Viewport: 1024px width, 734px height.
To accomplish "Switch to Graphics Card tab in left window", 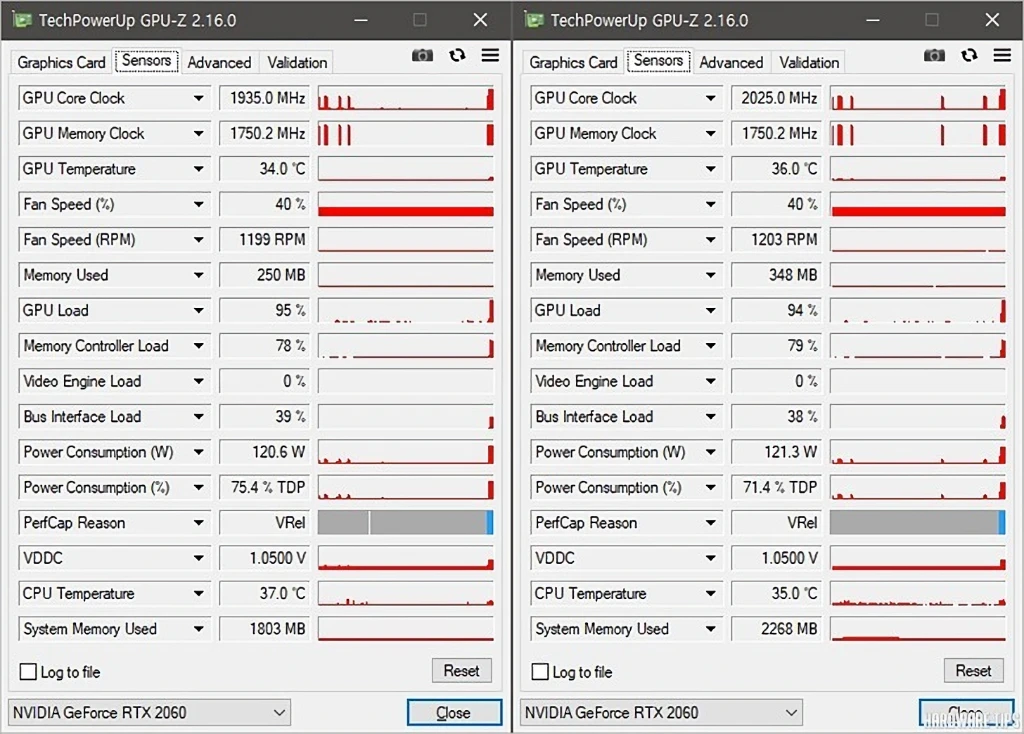I will [61, 63].
